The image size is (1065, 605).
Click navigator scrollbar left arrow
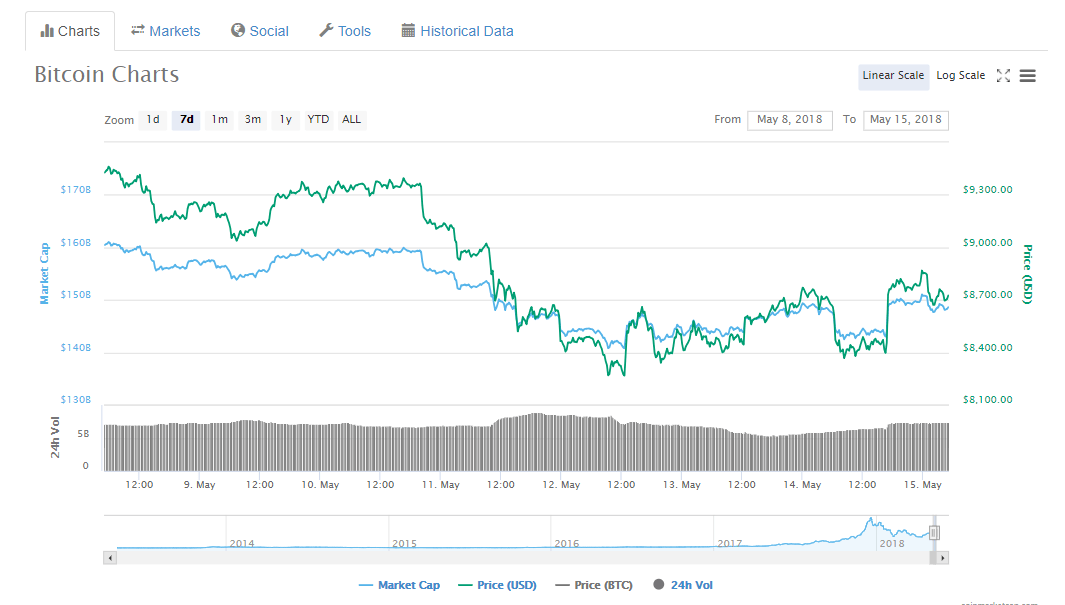[110, 557]
